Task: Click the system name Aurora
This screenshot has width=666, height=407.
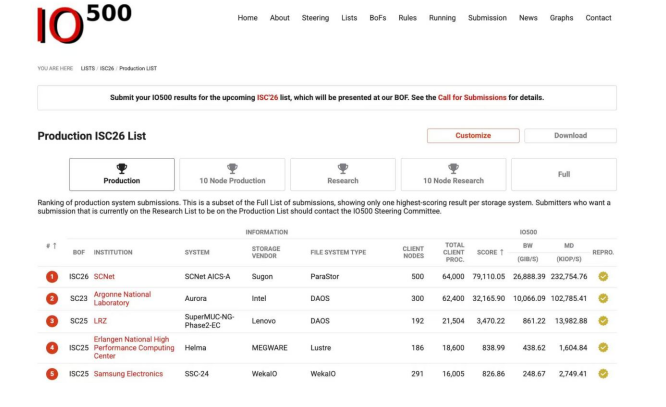Action: pos(195,299)
